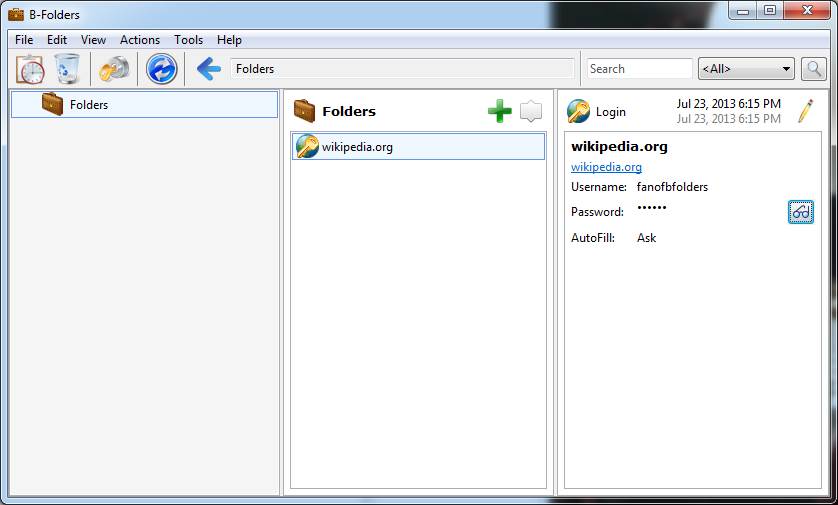This screenshot has width=838, height=505.
Task: Close the B-Folders window
Action: tap(807, 11)
